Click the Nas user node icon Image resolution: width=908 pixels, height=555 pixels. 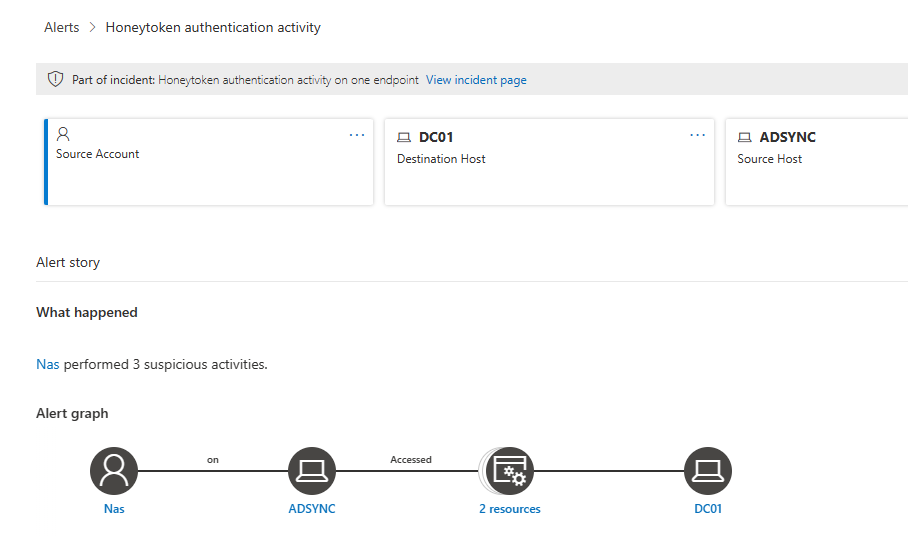(x=114, y=470)
